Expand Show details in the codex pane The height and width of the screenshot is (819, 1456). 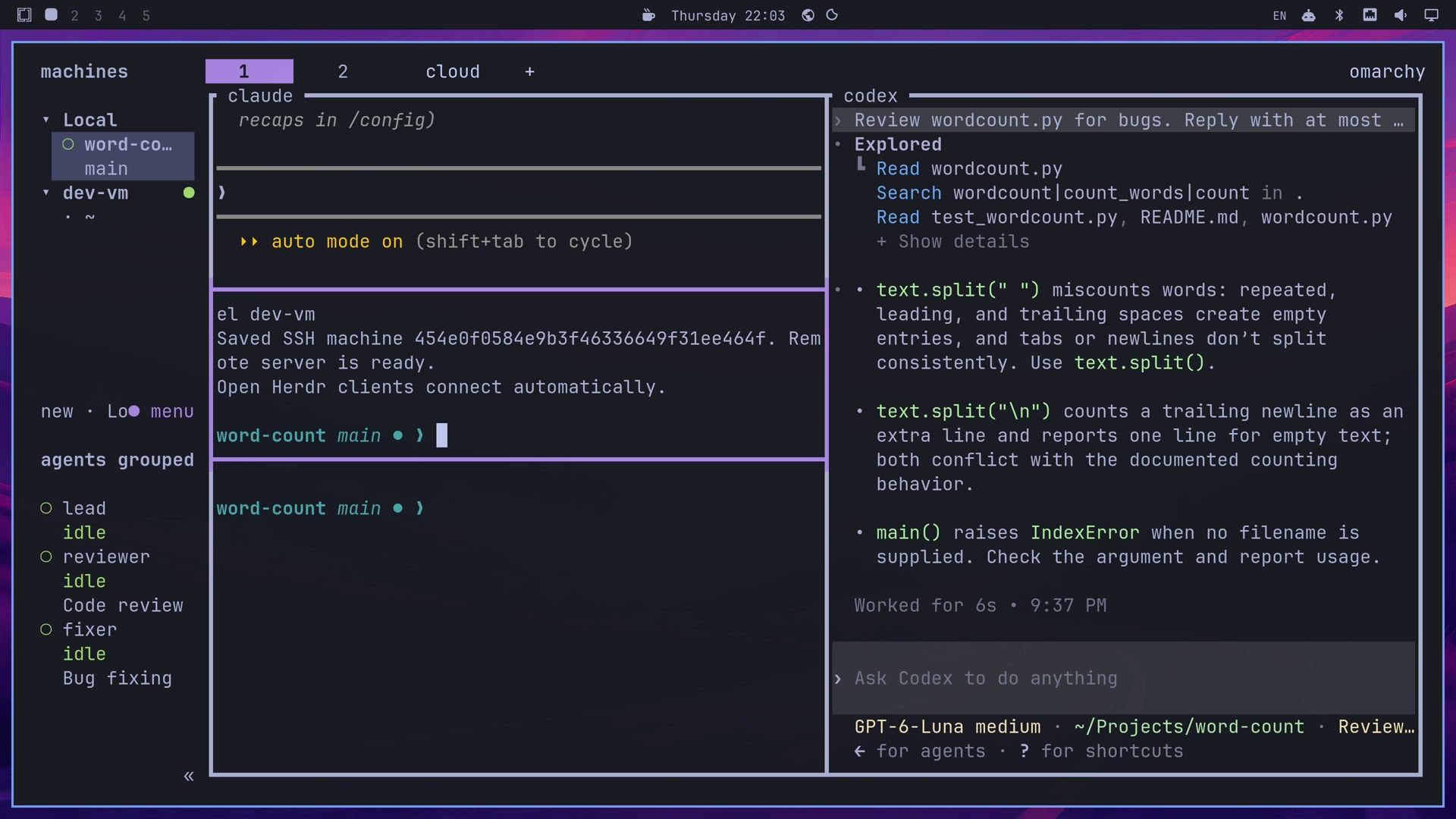[x=953, y=241]
